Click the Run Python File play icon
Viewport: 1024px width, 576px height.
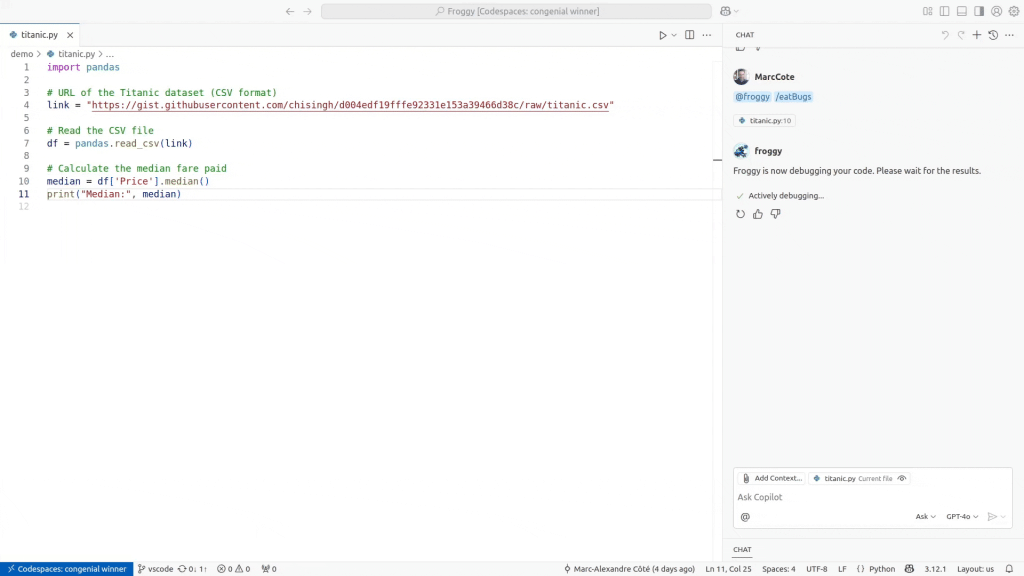pyautogui.click(x=662, y=35)
